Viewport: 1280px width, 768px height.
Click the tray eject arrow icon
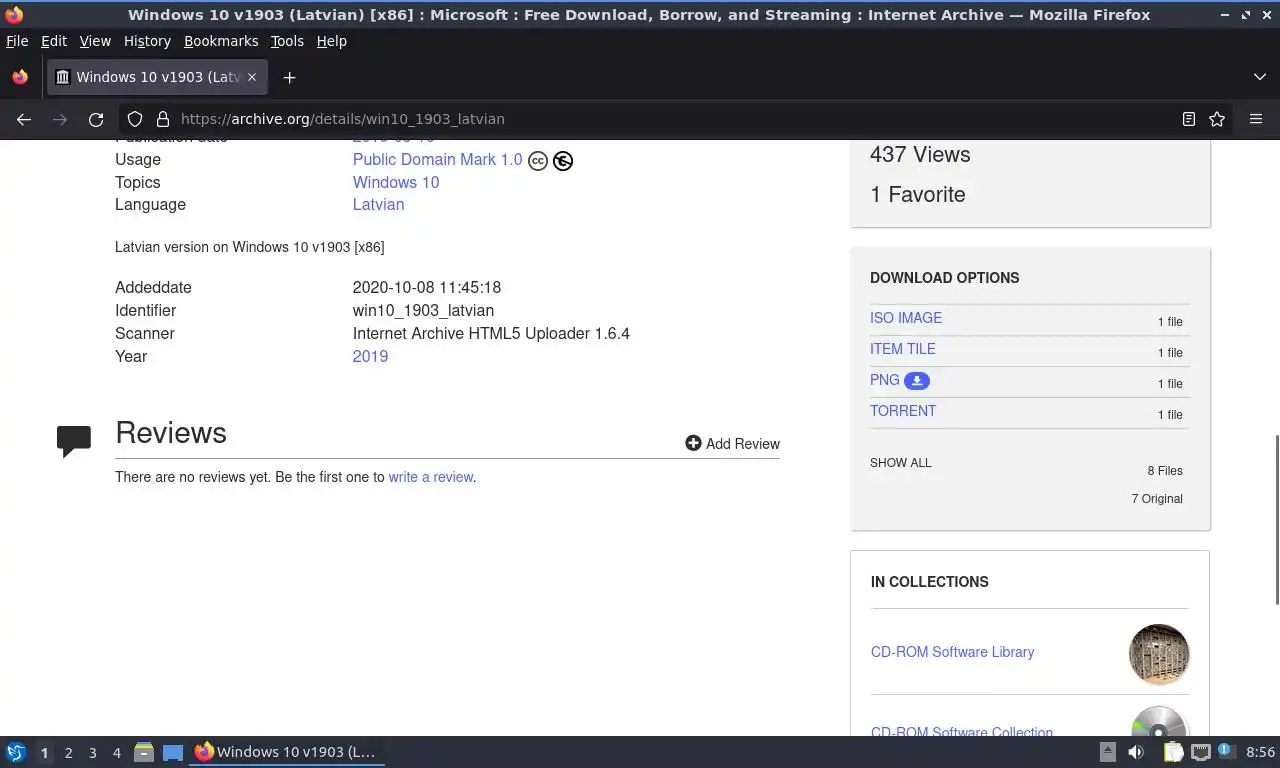(1107, 752)
